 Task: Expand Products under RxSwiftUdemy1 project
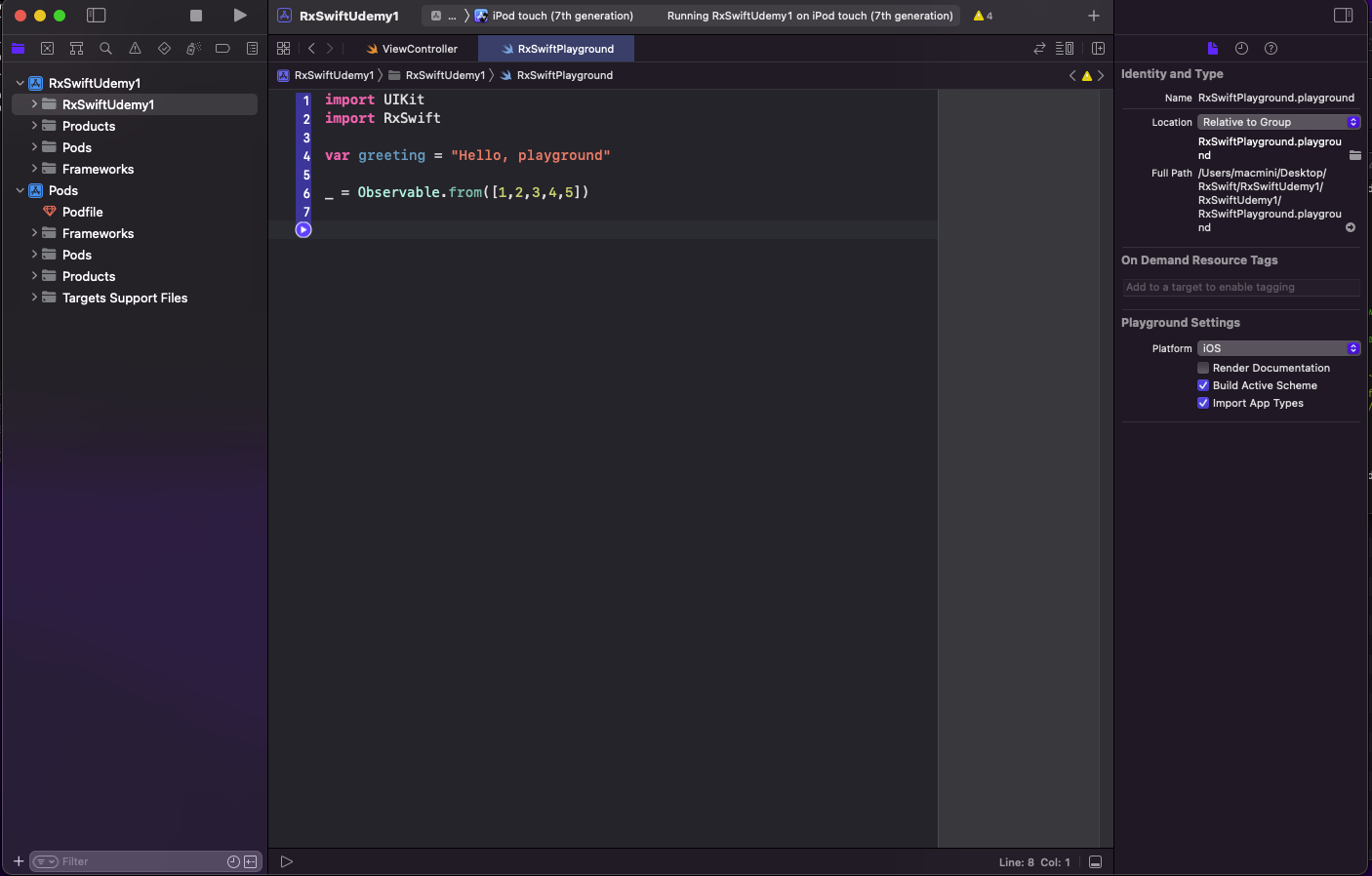pyautogui.click(x=34, y=126)
